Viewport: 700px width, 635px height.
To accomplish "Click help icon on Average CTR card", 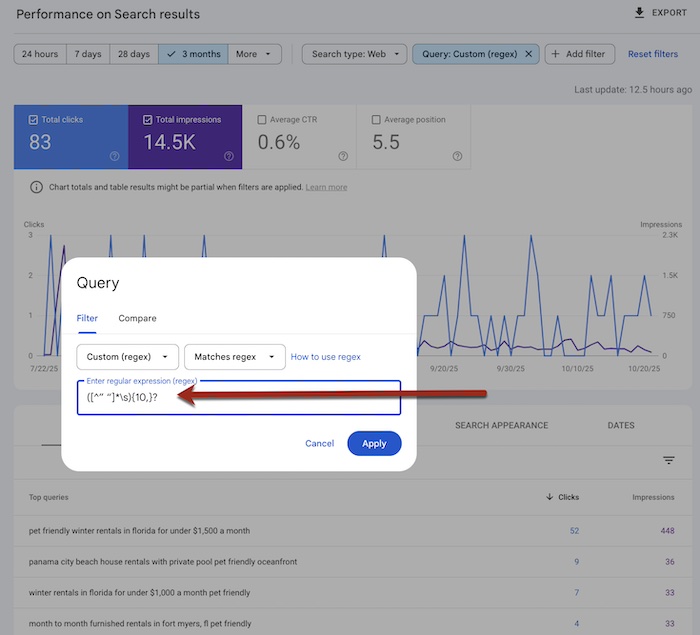I will [x=343, y=156].
